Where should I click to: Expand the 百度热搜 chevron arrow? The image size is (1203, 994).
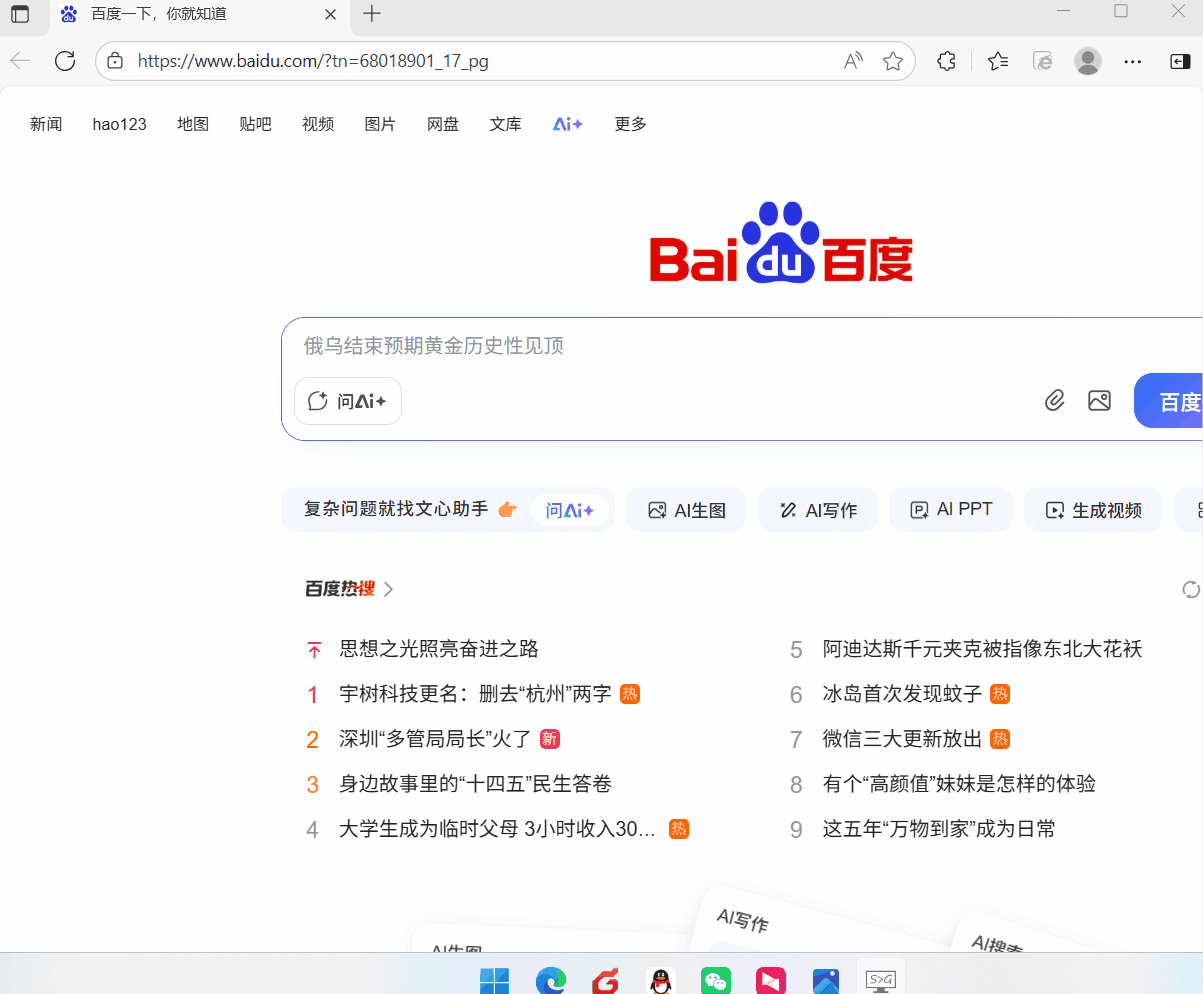389,589
